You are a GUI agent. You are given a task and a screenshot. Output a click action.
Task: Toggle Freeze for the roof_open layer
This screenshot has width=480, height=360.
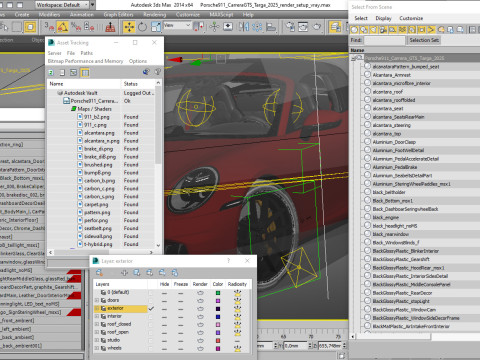tap(180, 332)
